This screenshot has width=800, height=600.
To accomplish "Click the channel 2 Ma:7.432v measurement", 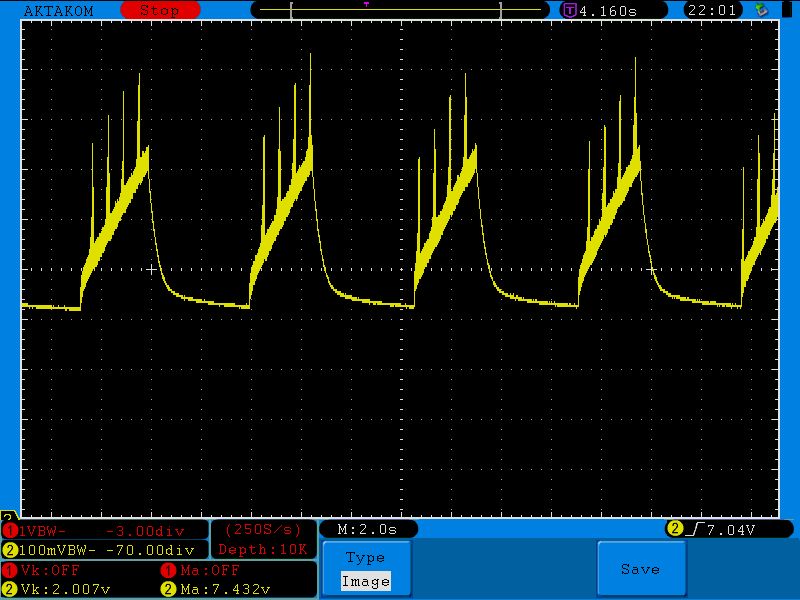I will click(x=225, y=589).
